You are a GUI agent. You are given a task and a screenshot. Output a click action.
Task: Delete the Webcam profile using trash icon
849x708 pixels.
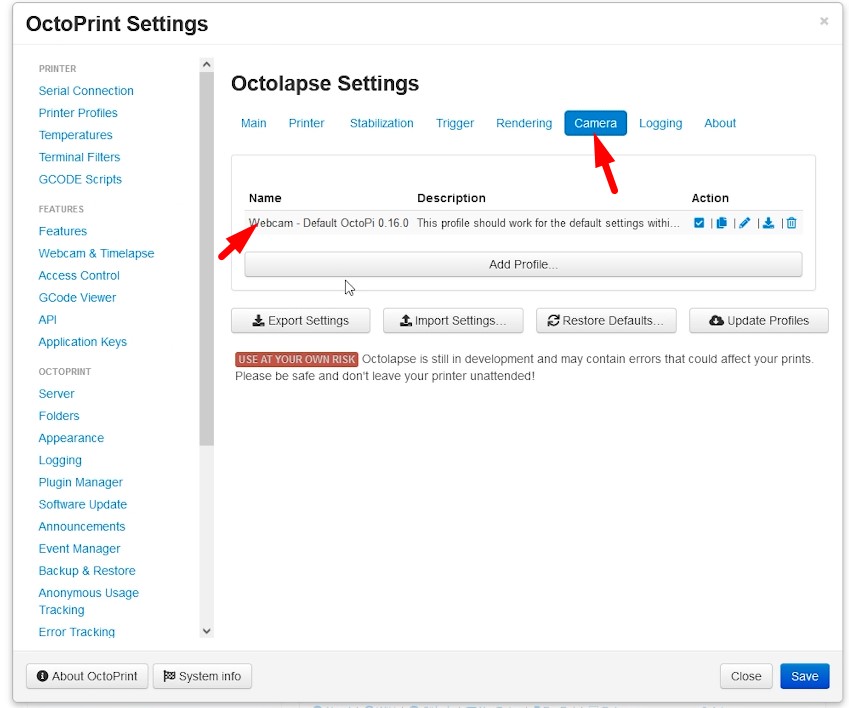tap(792, 223)
